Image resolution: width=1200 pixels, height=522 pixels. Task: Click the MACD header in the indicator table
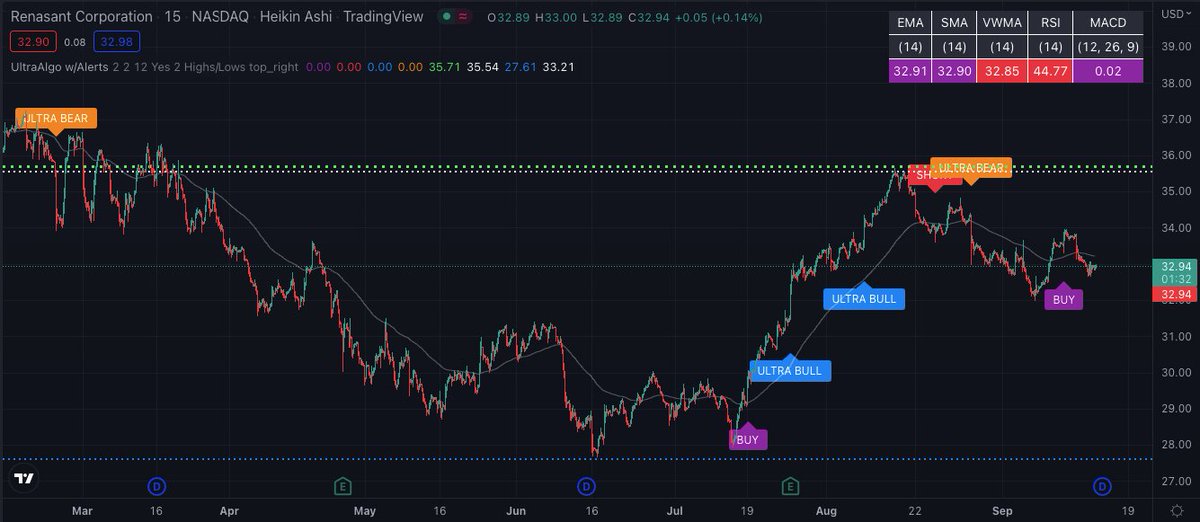(1108, 24)
